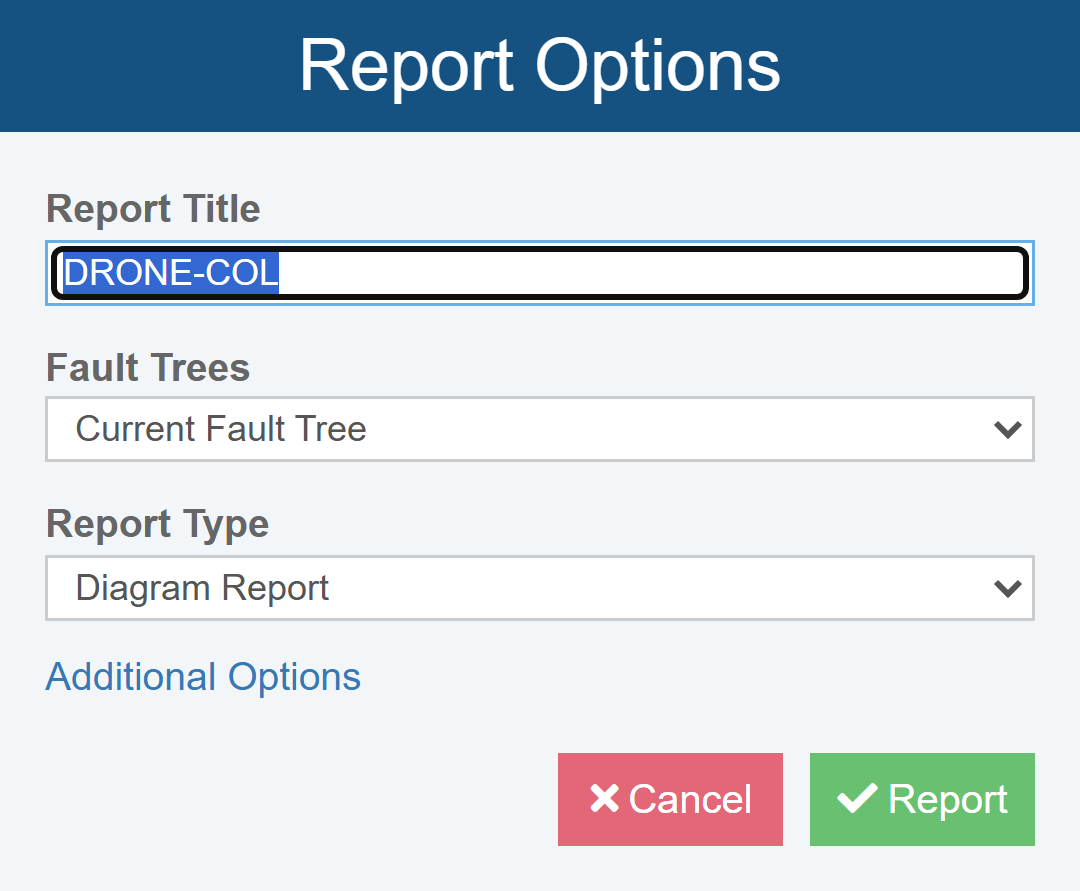Click the "Report Title" field label
Viewport: 1080px width, 891px height.
click(x=153, y=209)
